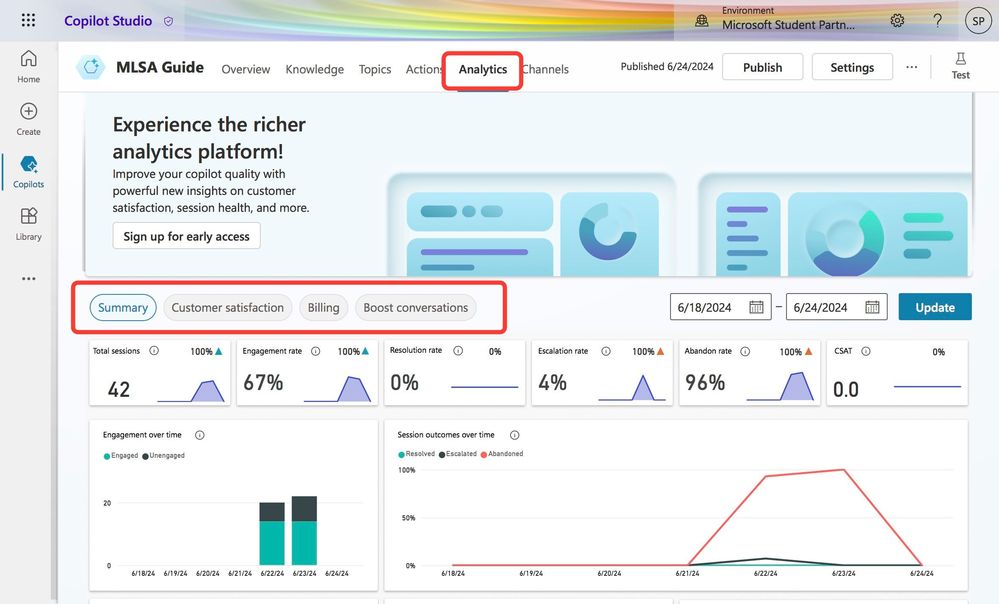Viewport: 999px width, 604px height.
Task: Switch to the Channels tab
Action: point(545,69)
